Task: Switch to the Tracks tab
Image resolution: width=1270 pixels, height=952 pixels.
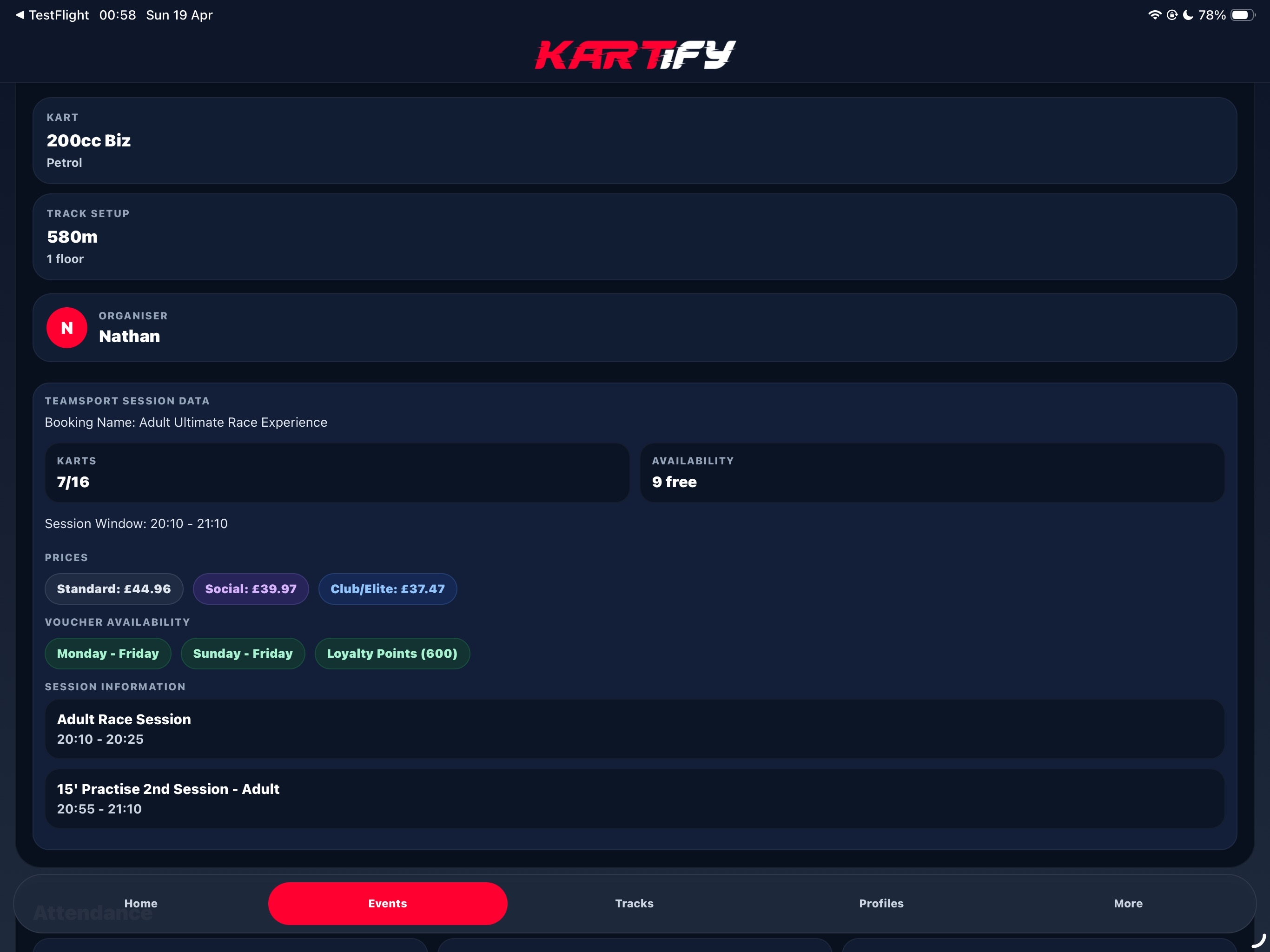Action: 635,903
